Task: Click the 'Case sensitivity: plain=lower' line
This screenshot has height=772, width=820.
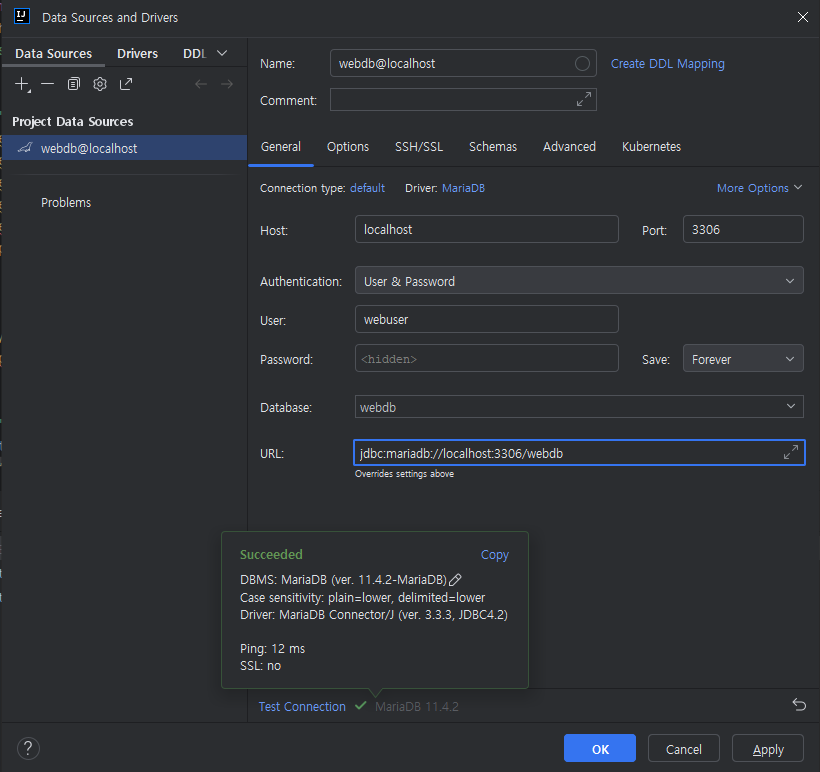Action: pos(362,597)
